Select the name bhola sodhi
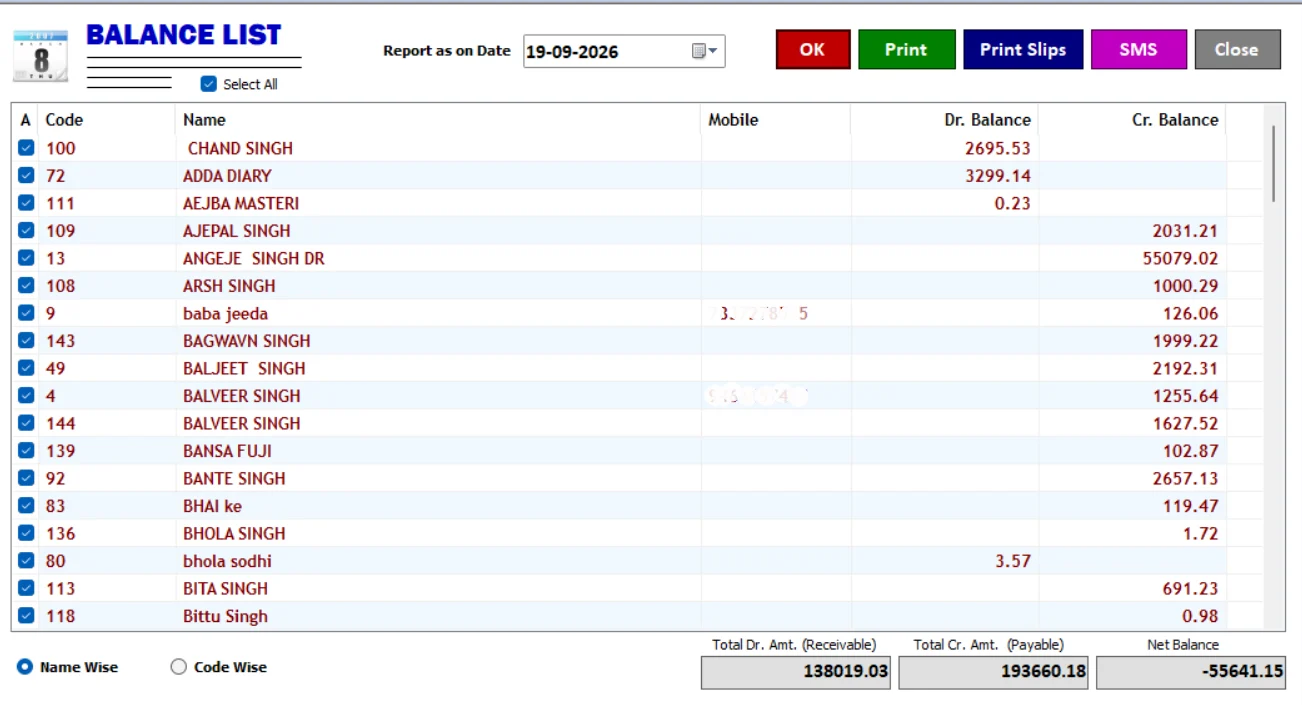 [227, 560]
